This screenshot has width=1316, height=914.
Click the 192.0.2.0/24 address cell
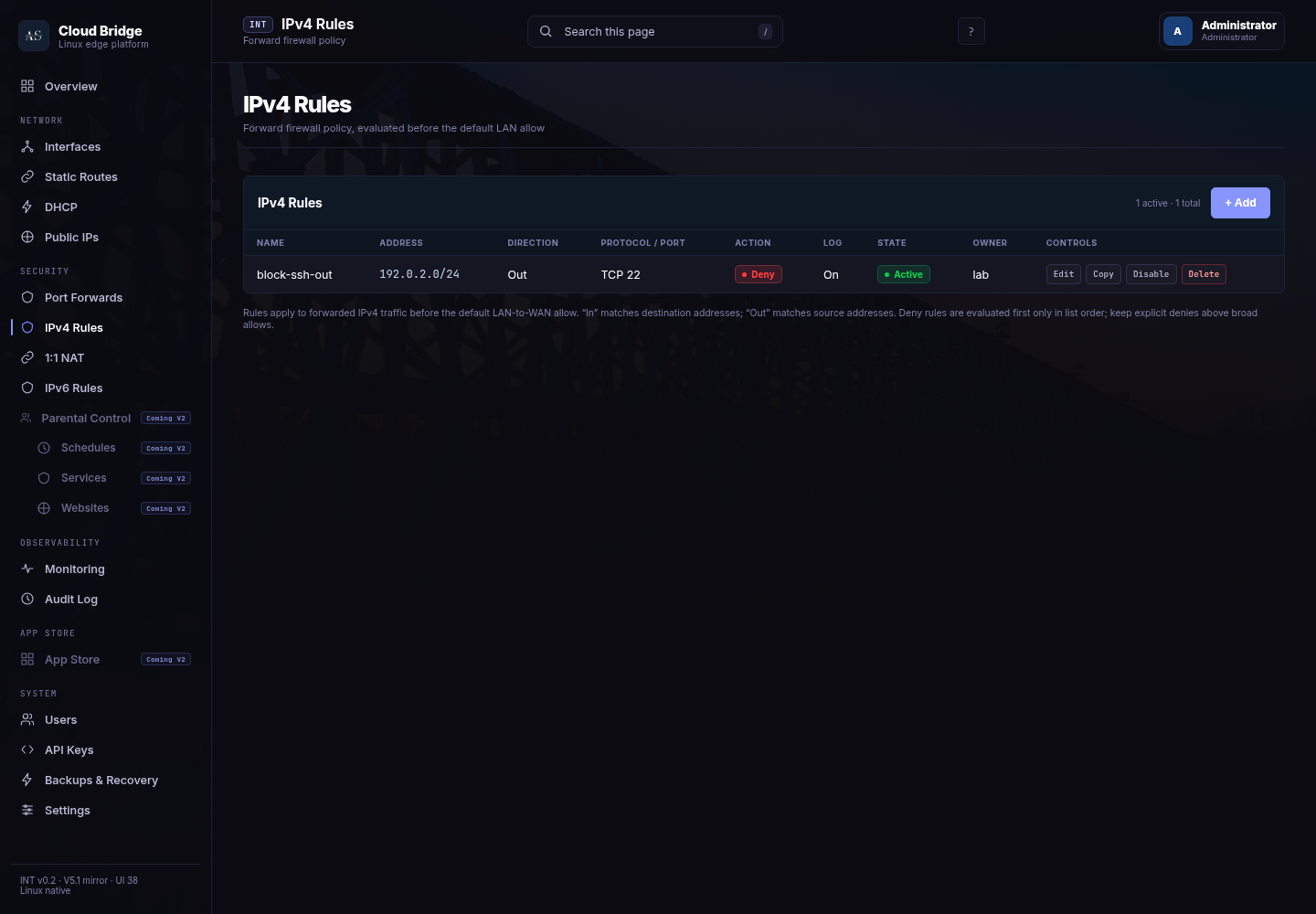click(419, 274)
